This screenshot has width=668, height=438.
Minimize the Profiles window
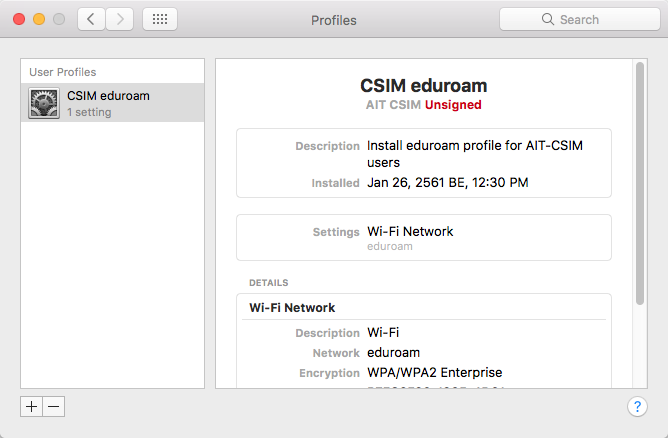[39, 19]
